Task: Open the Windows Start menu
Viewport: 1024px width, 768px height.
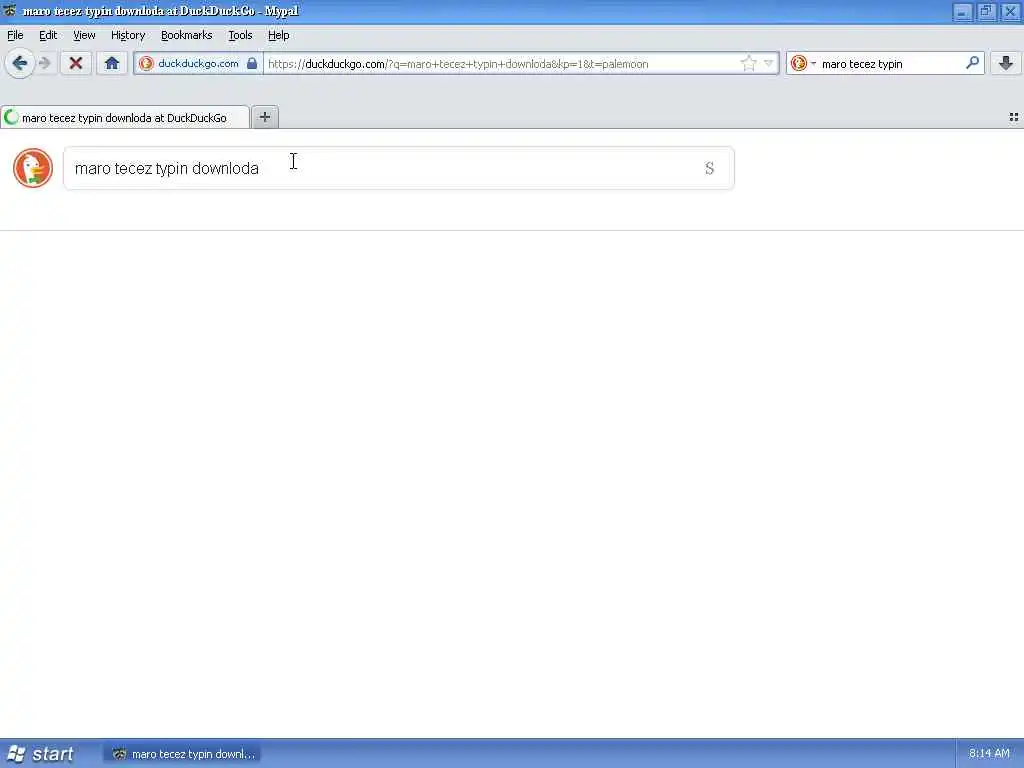Action: tap(42, 754)
